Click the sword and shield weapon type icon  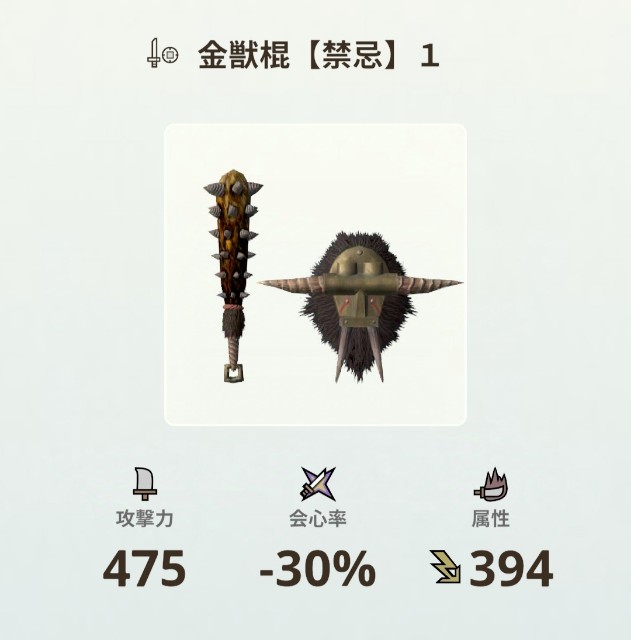(x=162, y=53)
